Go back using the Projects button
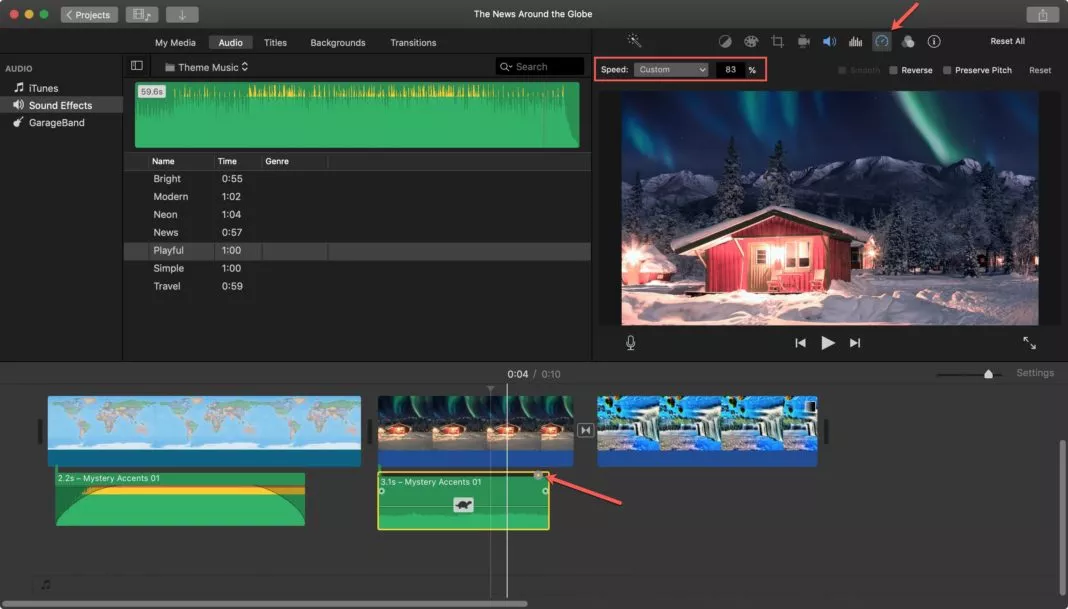1068x609 pixels. [x=90, y=15]
